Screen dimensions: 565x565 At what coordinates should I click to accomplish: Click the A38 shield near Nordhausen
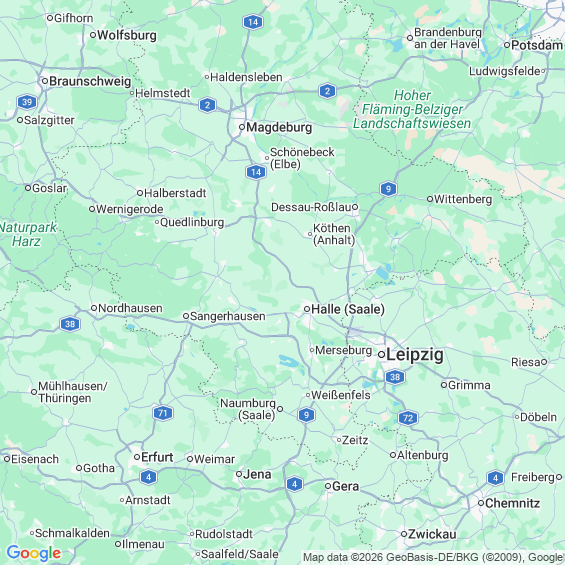pos(70,324)
